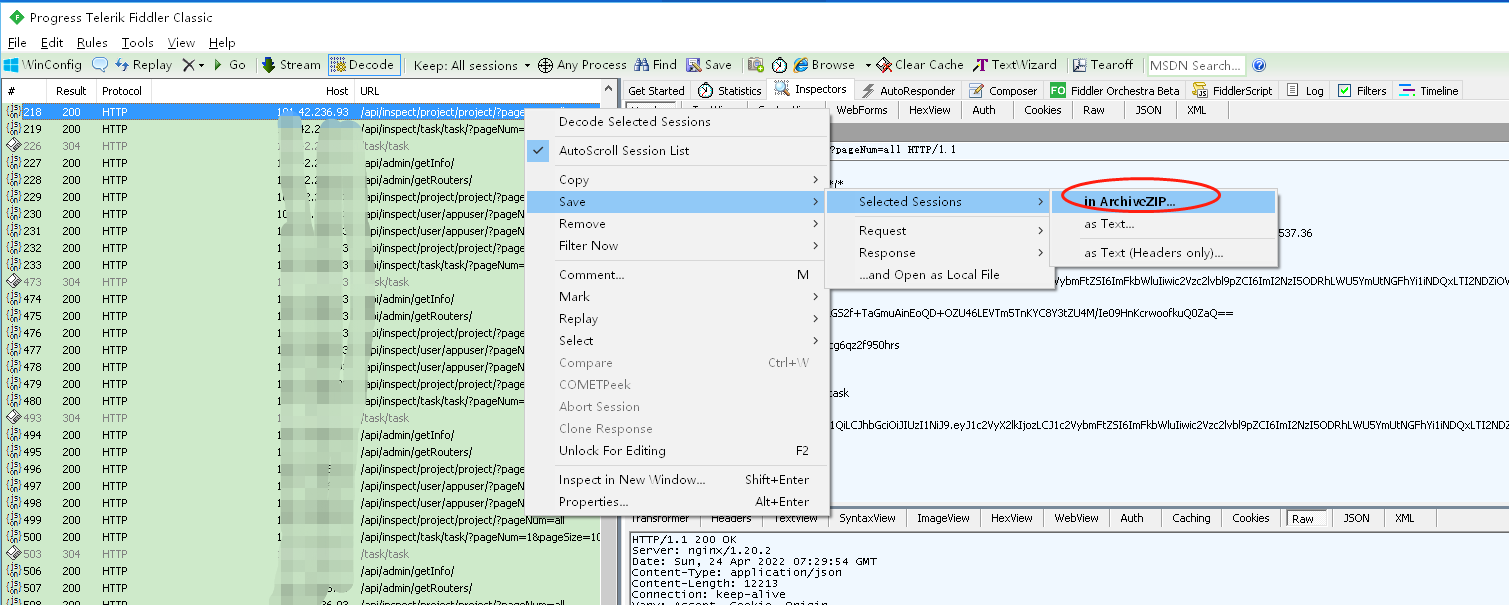Open the File menu
This screenshot has height=605, width=1509.
pos(17,43)
